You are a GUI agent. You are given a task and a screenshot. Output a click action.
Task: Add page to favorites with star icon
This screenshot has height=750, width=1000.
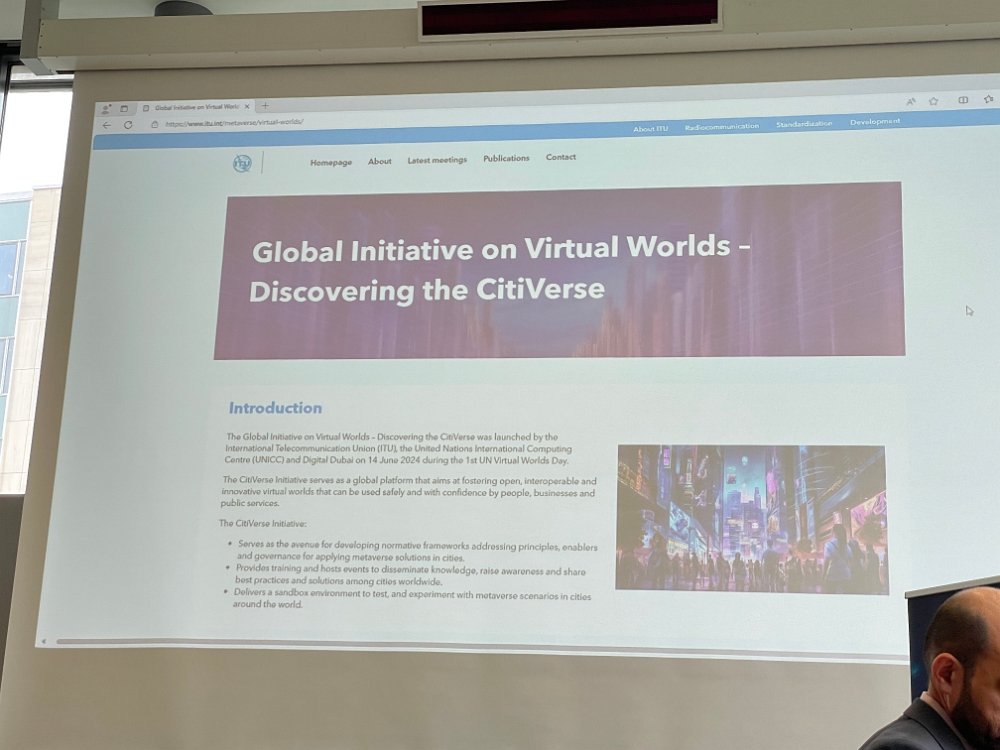(934, 101)
